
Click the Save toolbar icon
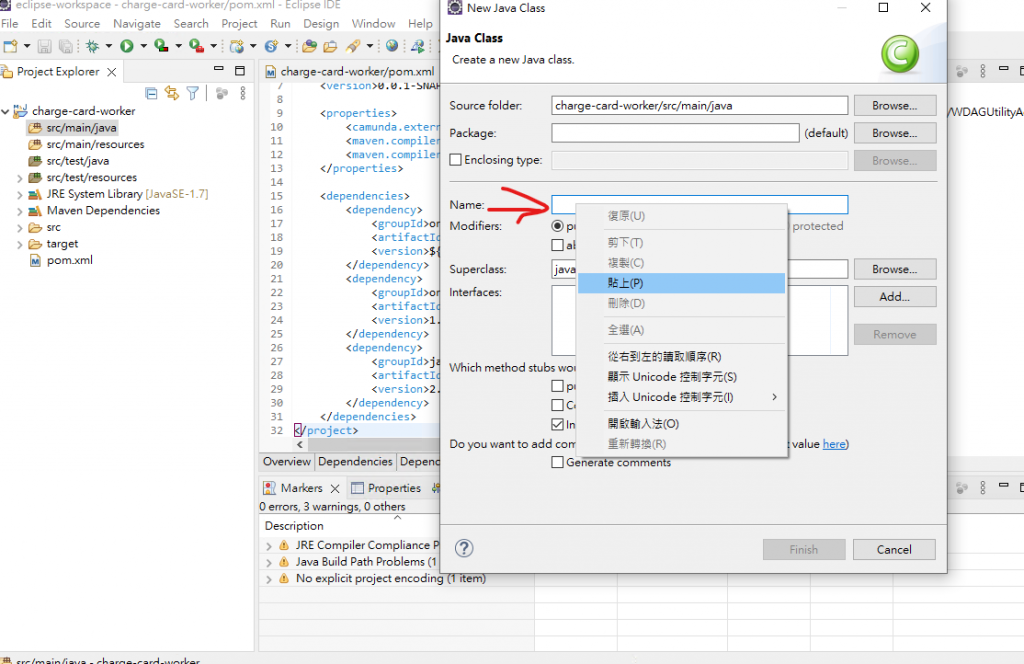coord(44,46)
